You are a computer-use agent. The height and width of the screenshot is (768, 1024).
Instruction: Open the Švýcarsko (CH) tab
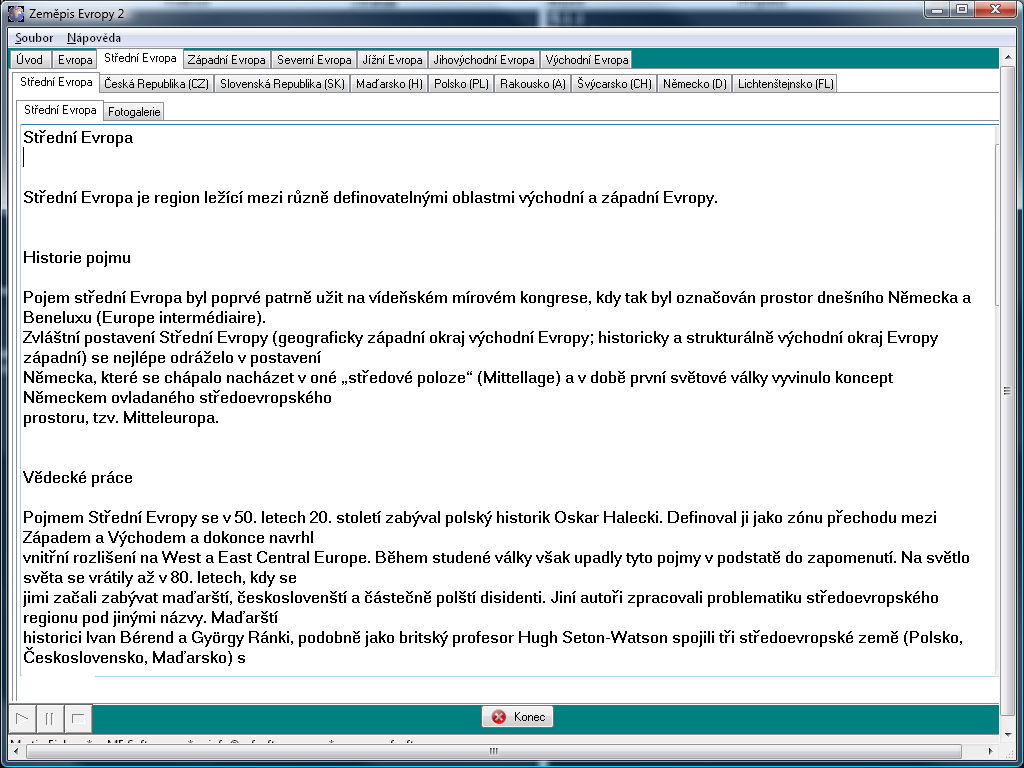[614, 84]
